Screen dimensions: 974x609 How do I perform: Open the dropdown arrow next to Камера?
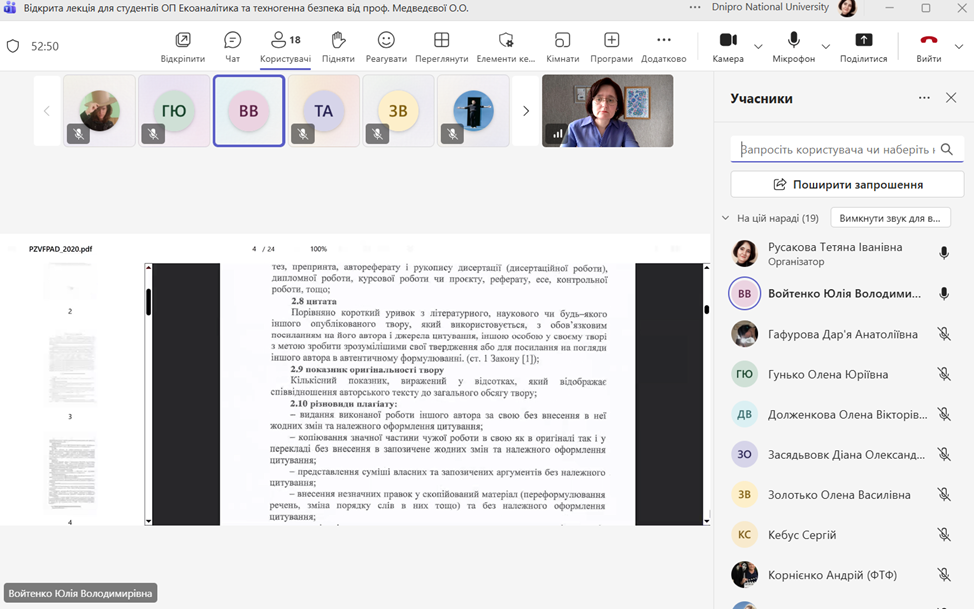click(x=758, y=46)
